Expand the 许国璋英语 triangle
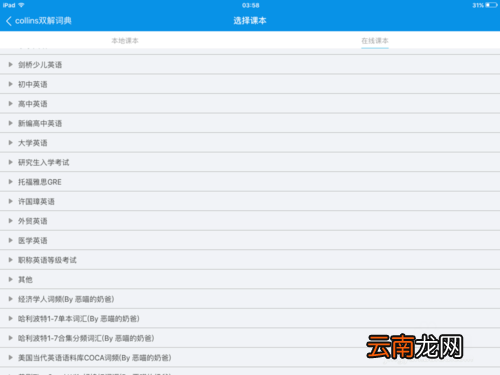This screenshot has height=375, width=500. tap(11, 201)
